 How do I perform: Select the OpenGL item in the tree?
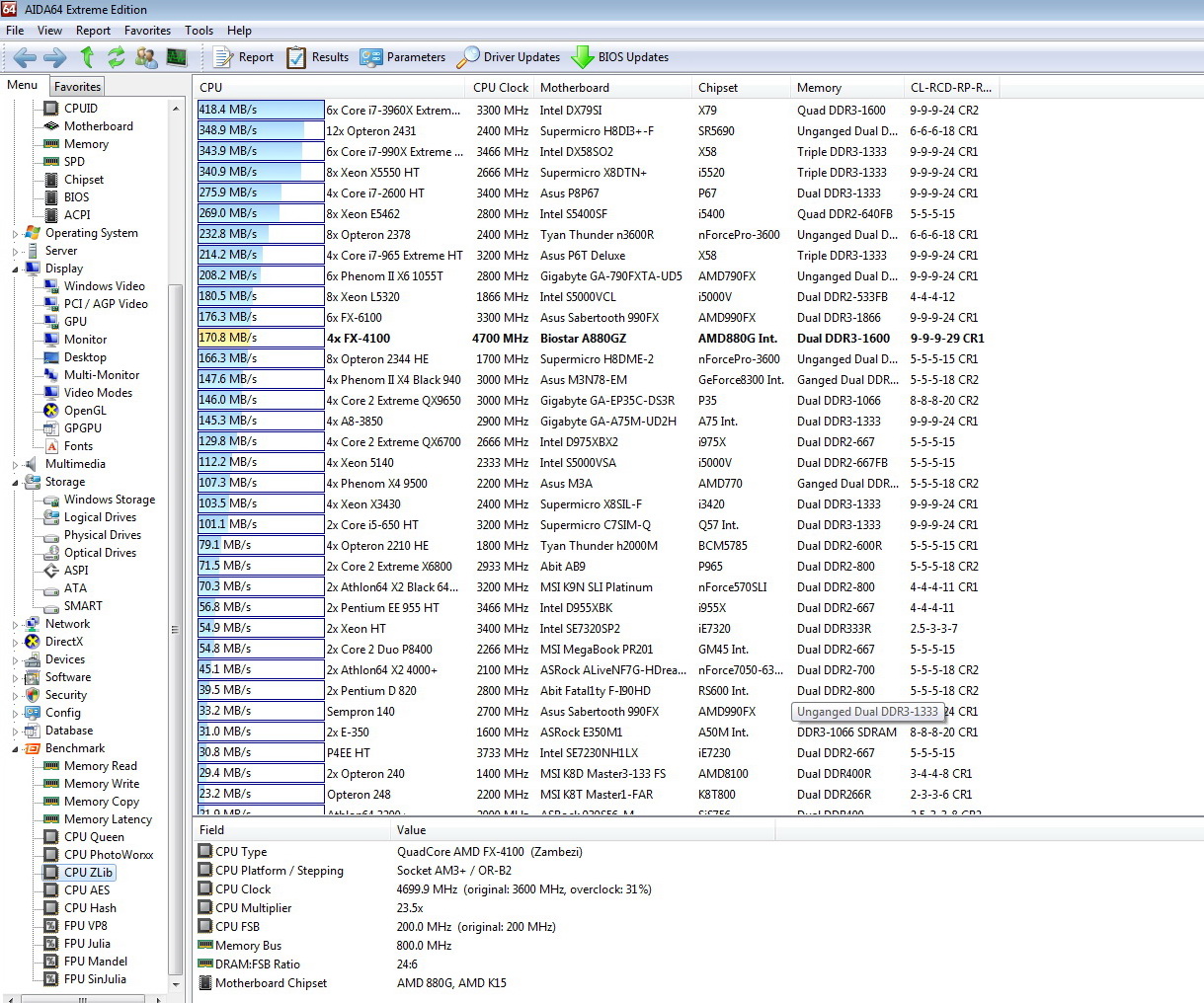point(85,411)
